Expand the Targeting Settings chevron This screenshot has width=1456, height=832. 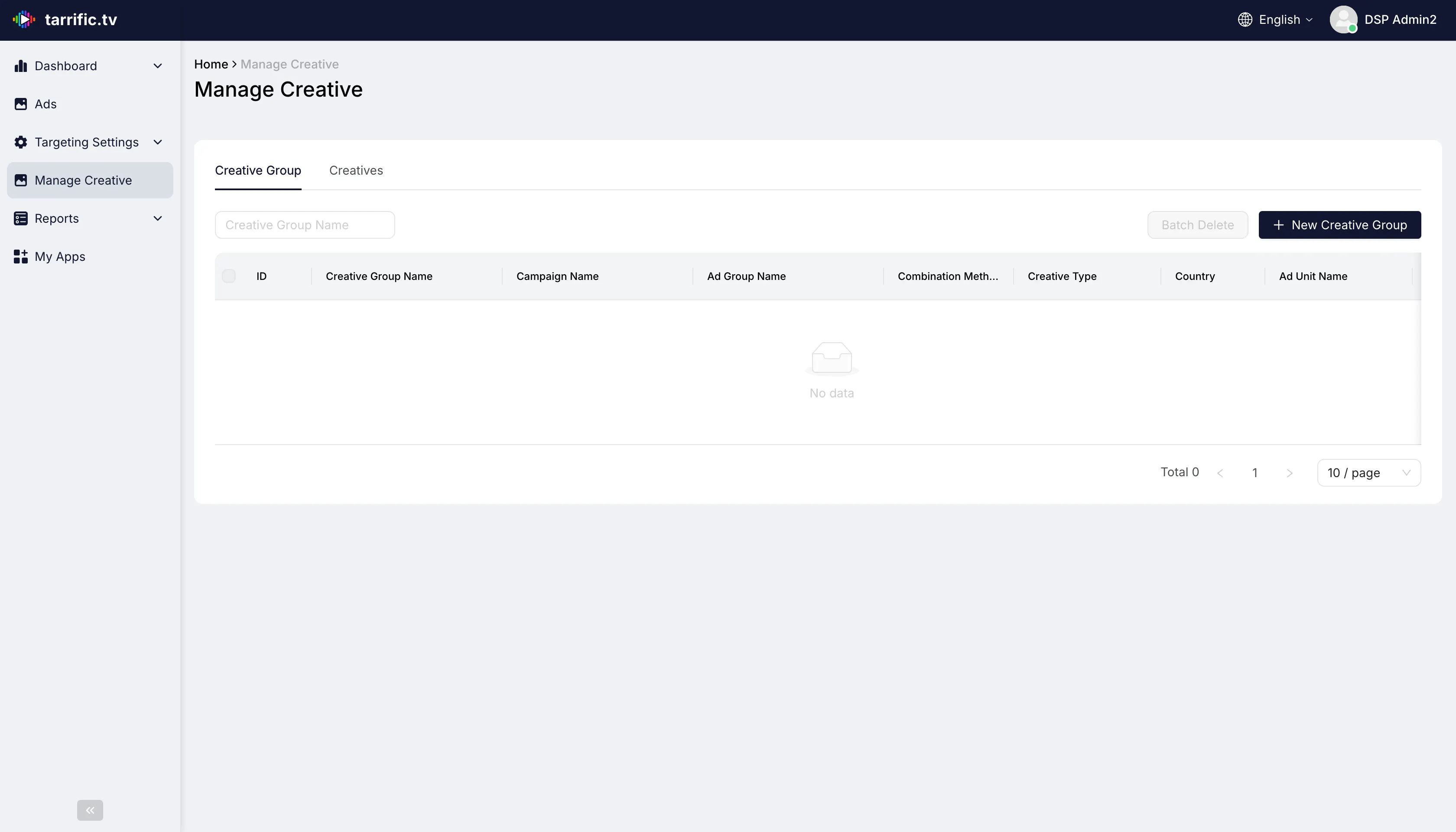tap(158, 142)
